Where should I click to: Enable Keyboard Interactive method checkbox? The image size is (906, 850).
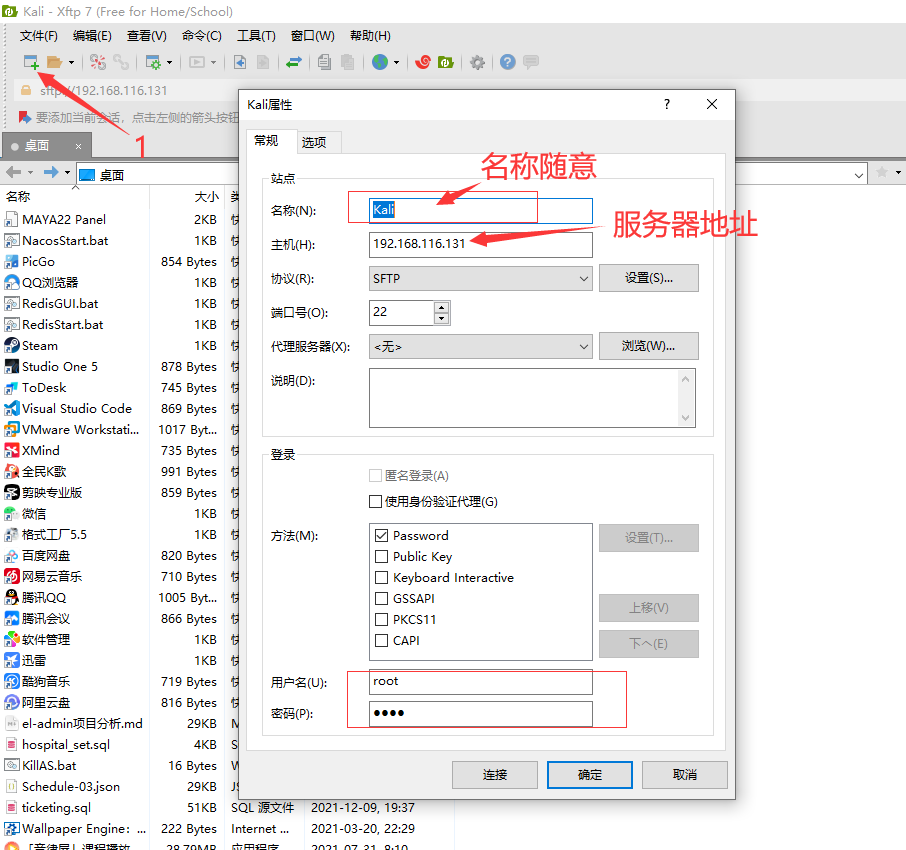click(381, 577)
